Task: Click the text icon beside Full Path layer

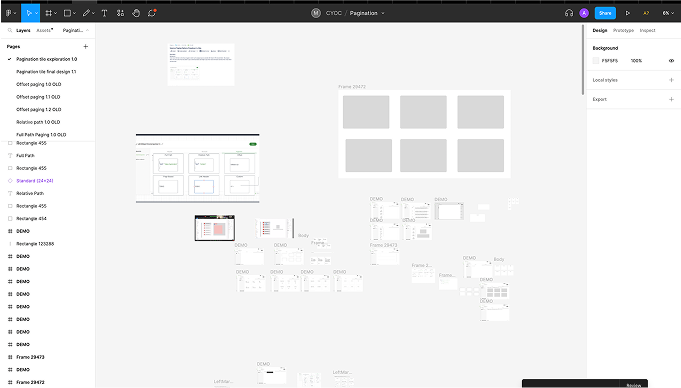Action: (10, 156)
